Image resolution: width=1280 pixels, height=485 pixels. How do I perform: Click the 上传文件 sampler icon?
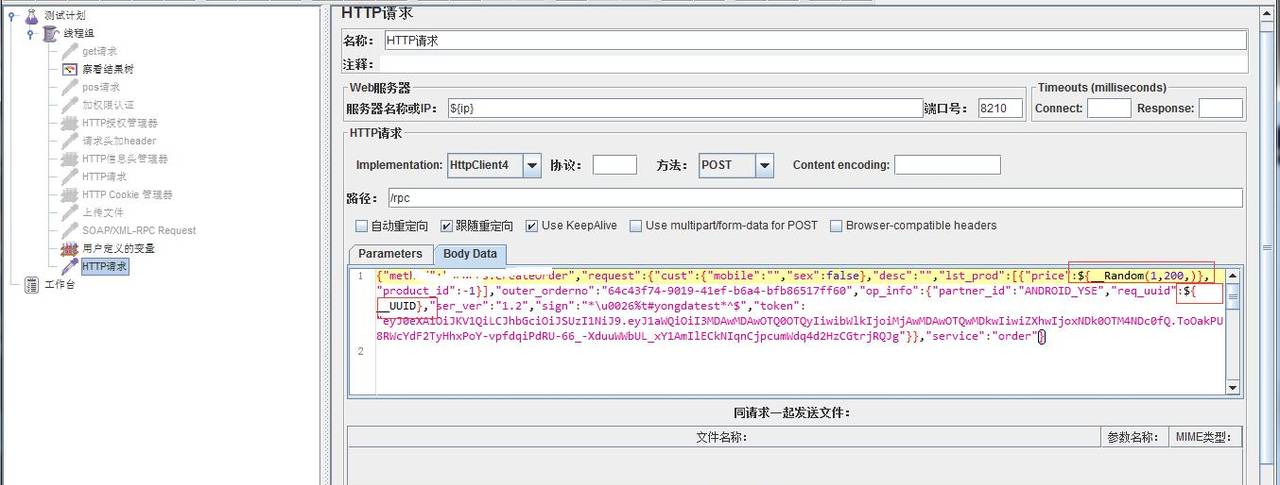(x=70, y=212)
